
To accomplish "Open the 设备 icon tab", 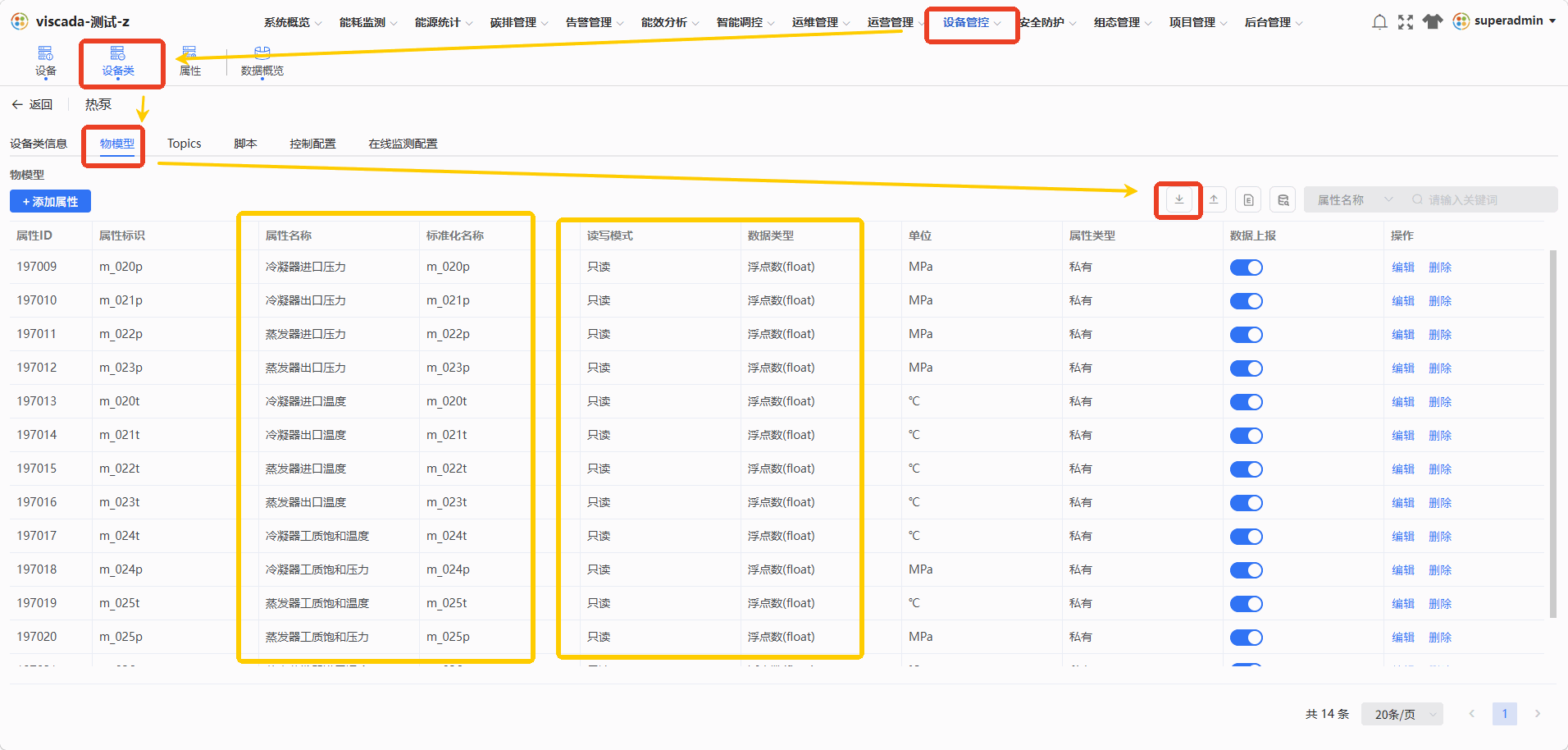I will pos(46,62).
